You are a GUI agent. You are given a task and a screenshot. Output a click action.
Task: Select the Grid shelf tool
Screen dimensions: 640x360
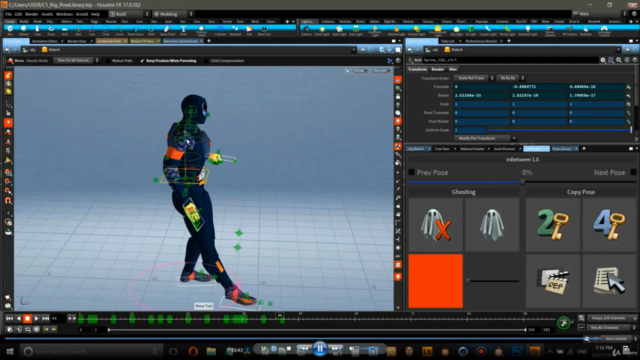(x=64, y=30)
